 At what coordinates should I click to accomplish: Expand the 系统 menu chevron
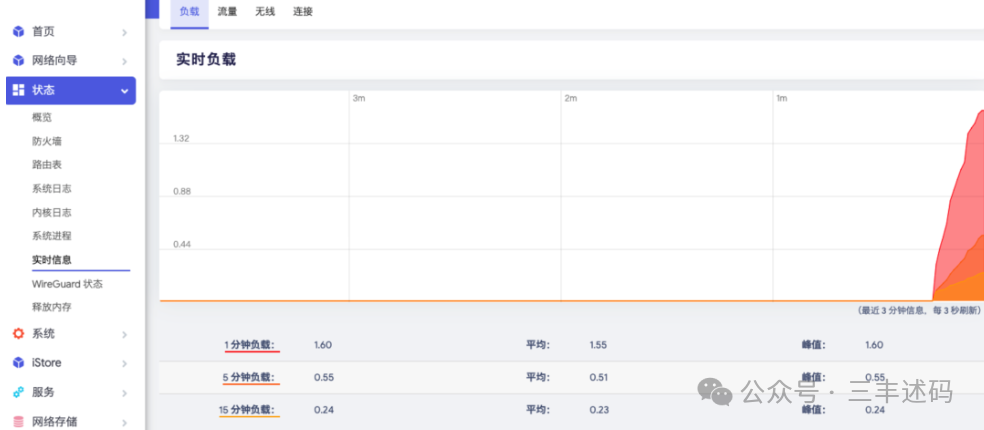pos(124,334)
